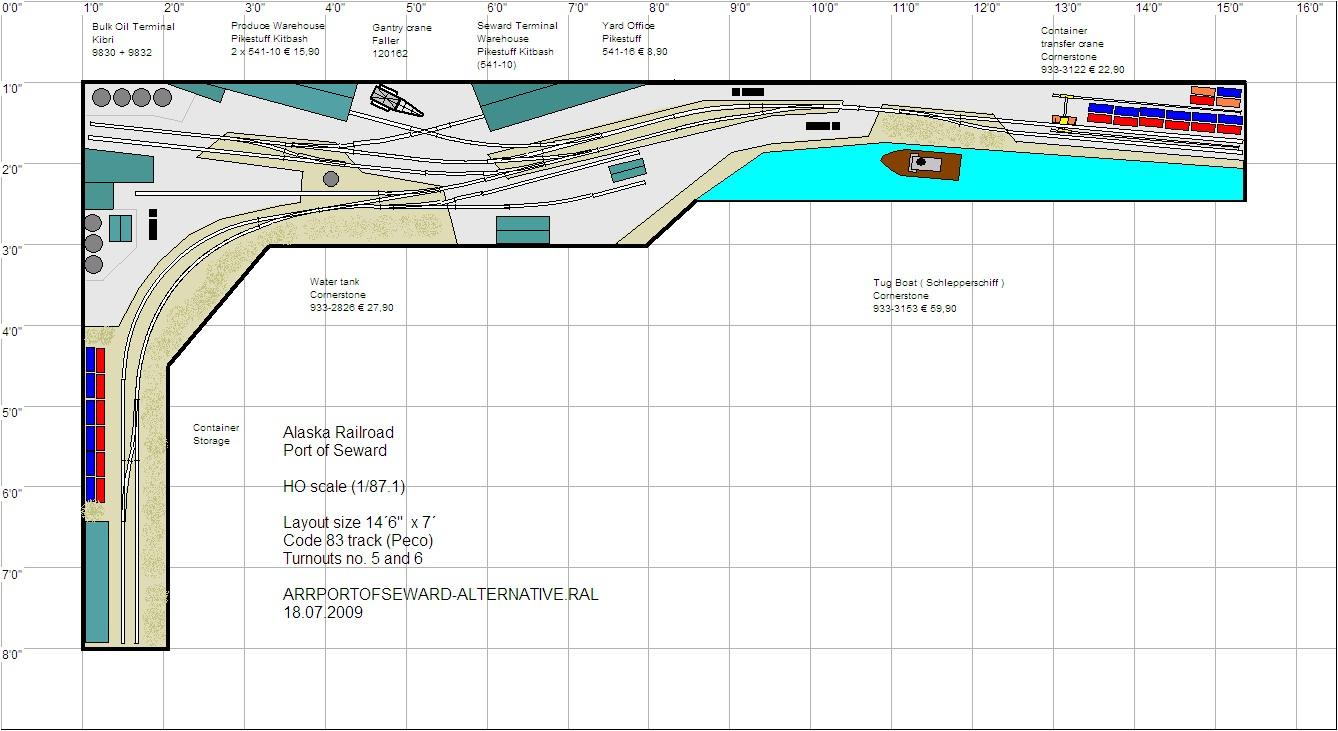The image size is (1338, 731).
Task: Click the "Produce Warehouse" label text
Action: click(277, 26)
